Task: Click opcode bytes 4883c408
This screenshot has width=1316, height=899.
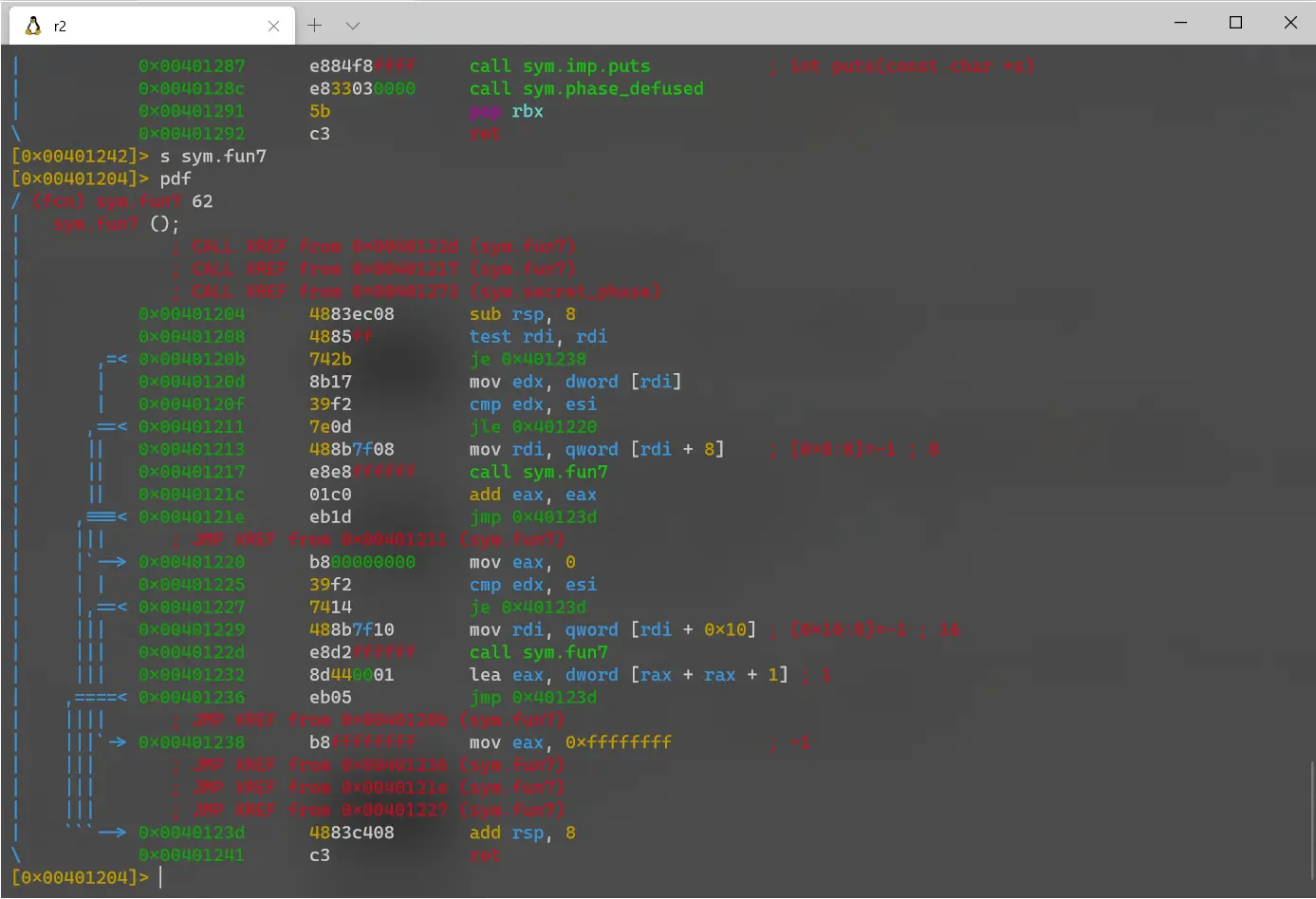Action: pos(352,833)
